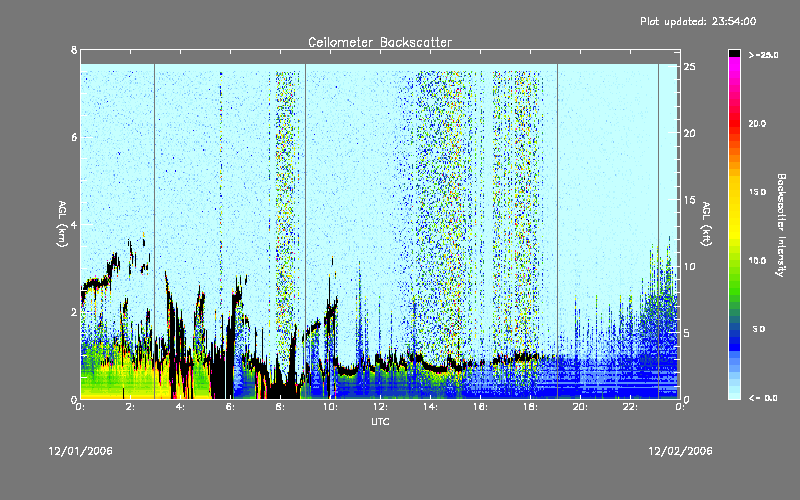Click the "15.0" colorbar value label
Image resolution: width=800 pixels, height=500 pixels.
tap(757, 192)
